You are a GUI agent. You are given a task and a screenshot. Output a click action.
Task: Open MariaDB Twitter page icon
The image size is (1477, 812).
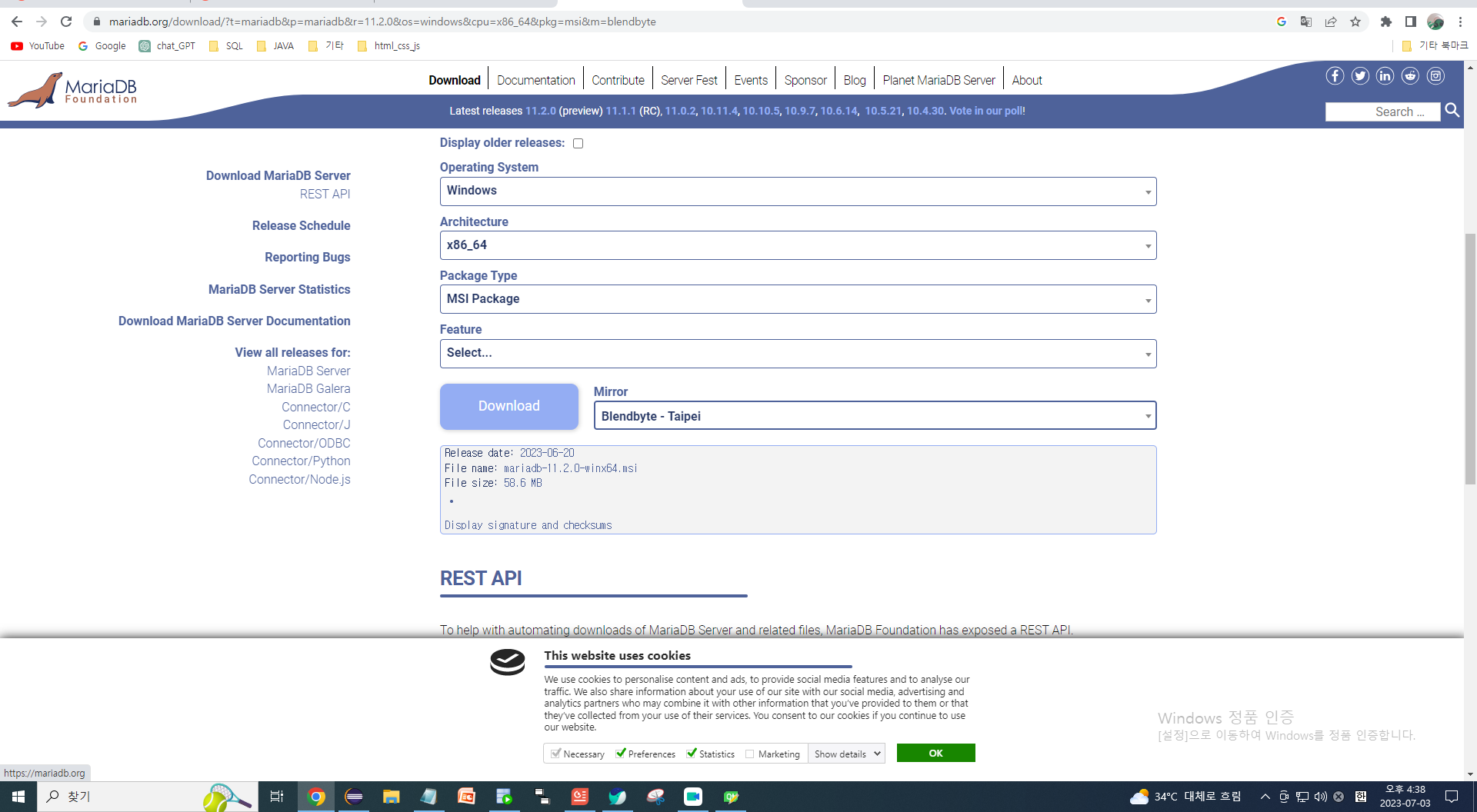click(1360, 75)
